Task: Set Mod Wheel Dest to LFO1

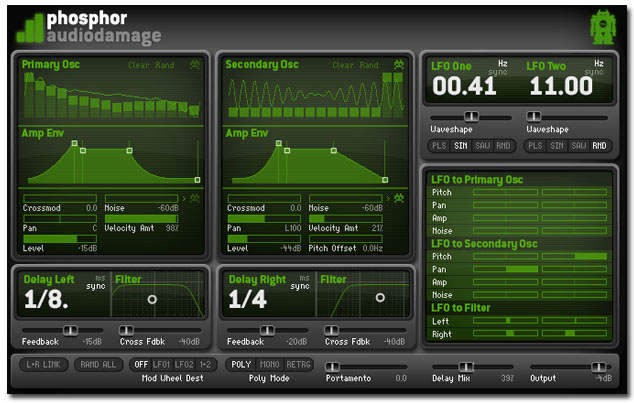Action: point(161,365)
